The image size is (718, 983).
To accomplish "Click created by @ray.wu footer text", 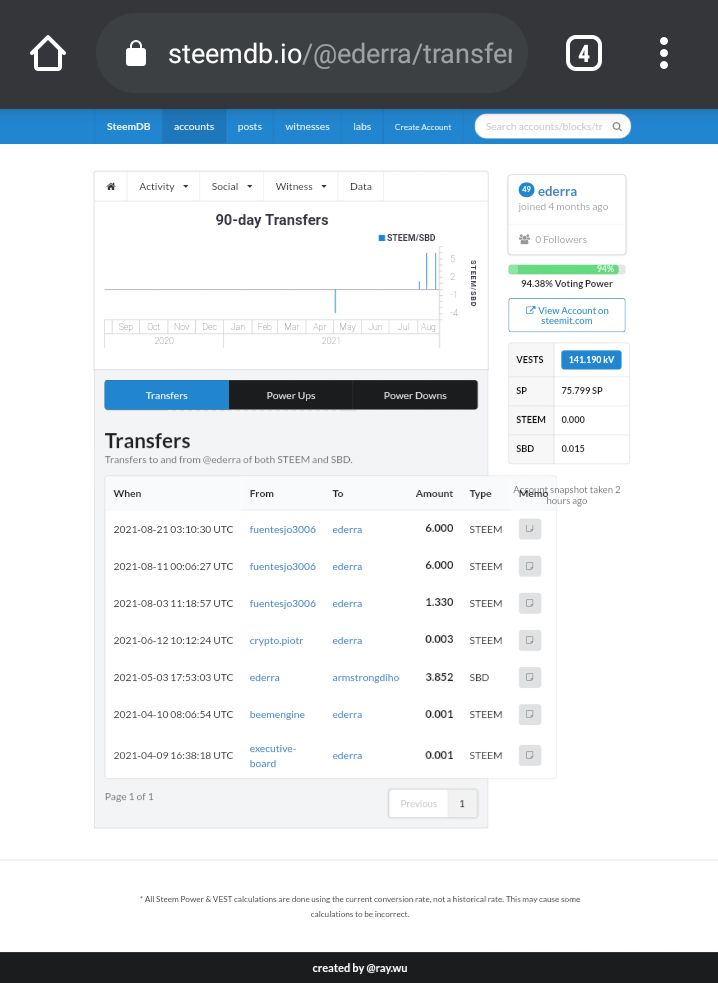I will point(360,968).
